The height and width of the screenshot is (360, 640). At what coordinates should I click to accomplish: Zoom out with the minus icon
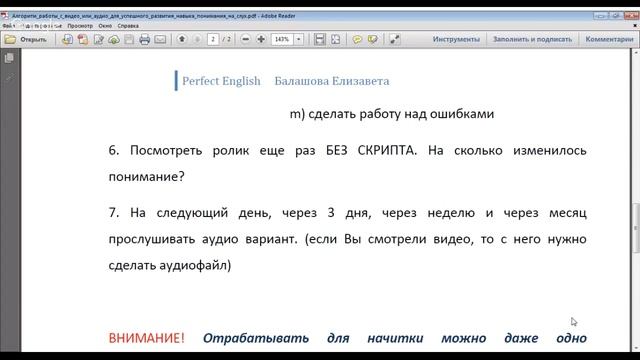pos(245,39)
